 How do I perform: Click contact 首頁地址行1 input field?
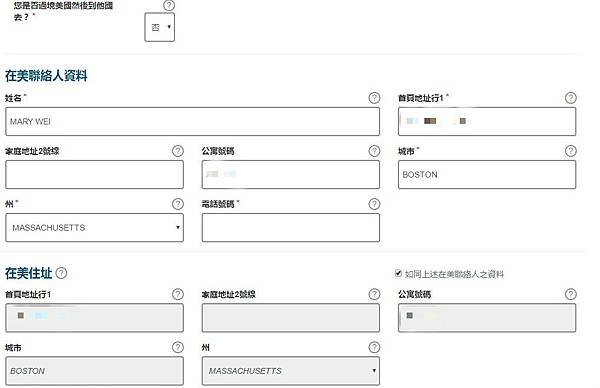487,122
